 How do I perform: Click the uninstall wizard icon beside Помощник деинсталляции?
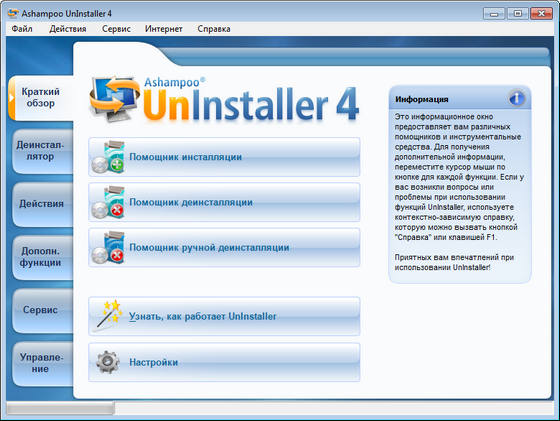tap(108, 202)
